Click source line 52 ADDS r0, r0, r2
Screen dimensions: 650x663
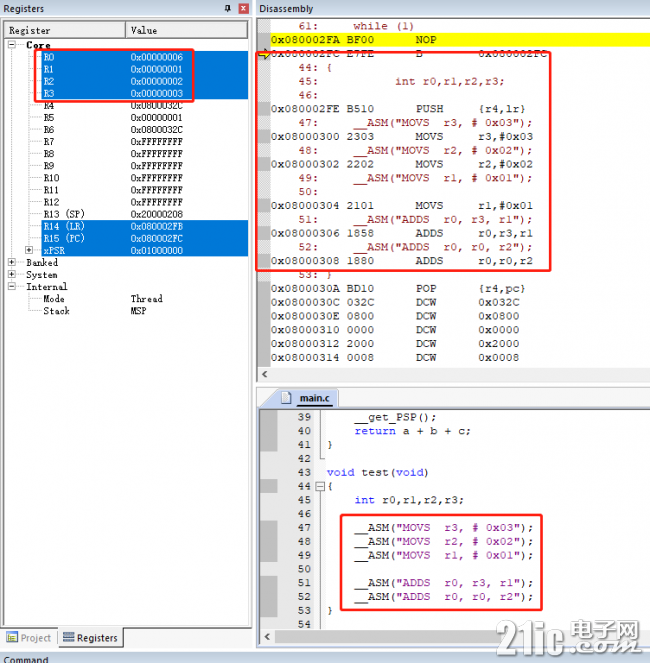pos(444,597)
